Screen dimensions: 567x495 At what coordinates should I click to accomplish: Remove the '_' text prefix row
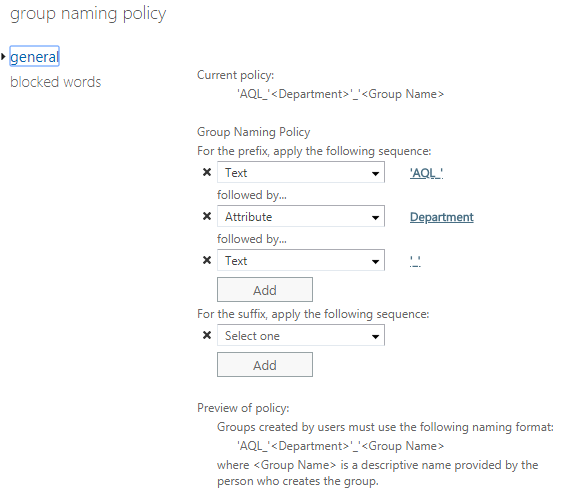tap(207, 260)
